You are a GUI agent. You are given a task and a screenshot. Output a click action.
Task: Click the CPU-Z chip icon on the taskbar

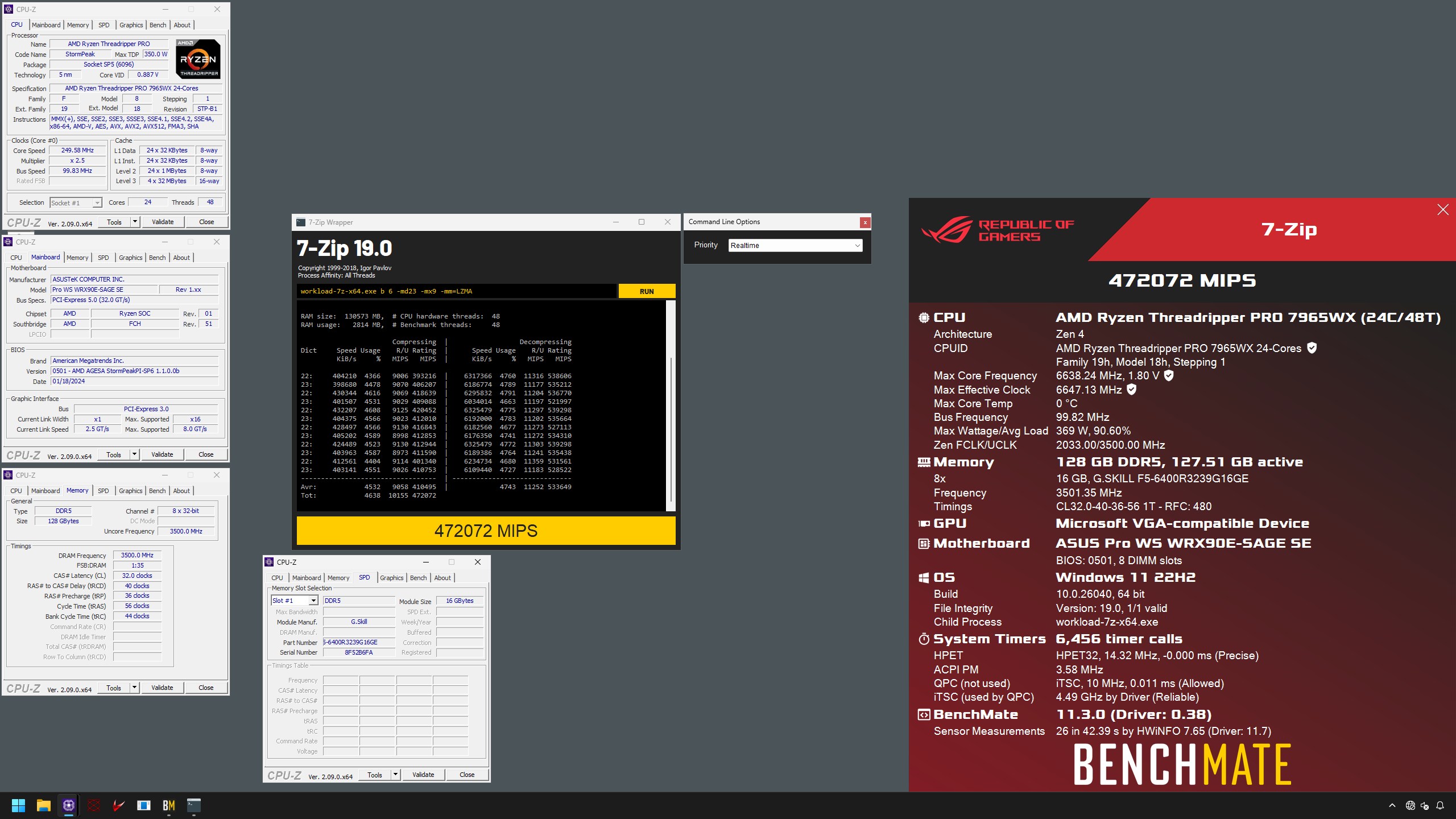[69, 805]
